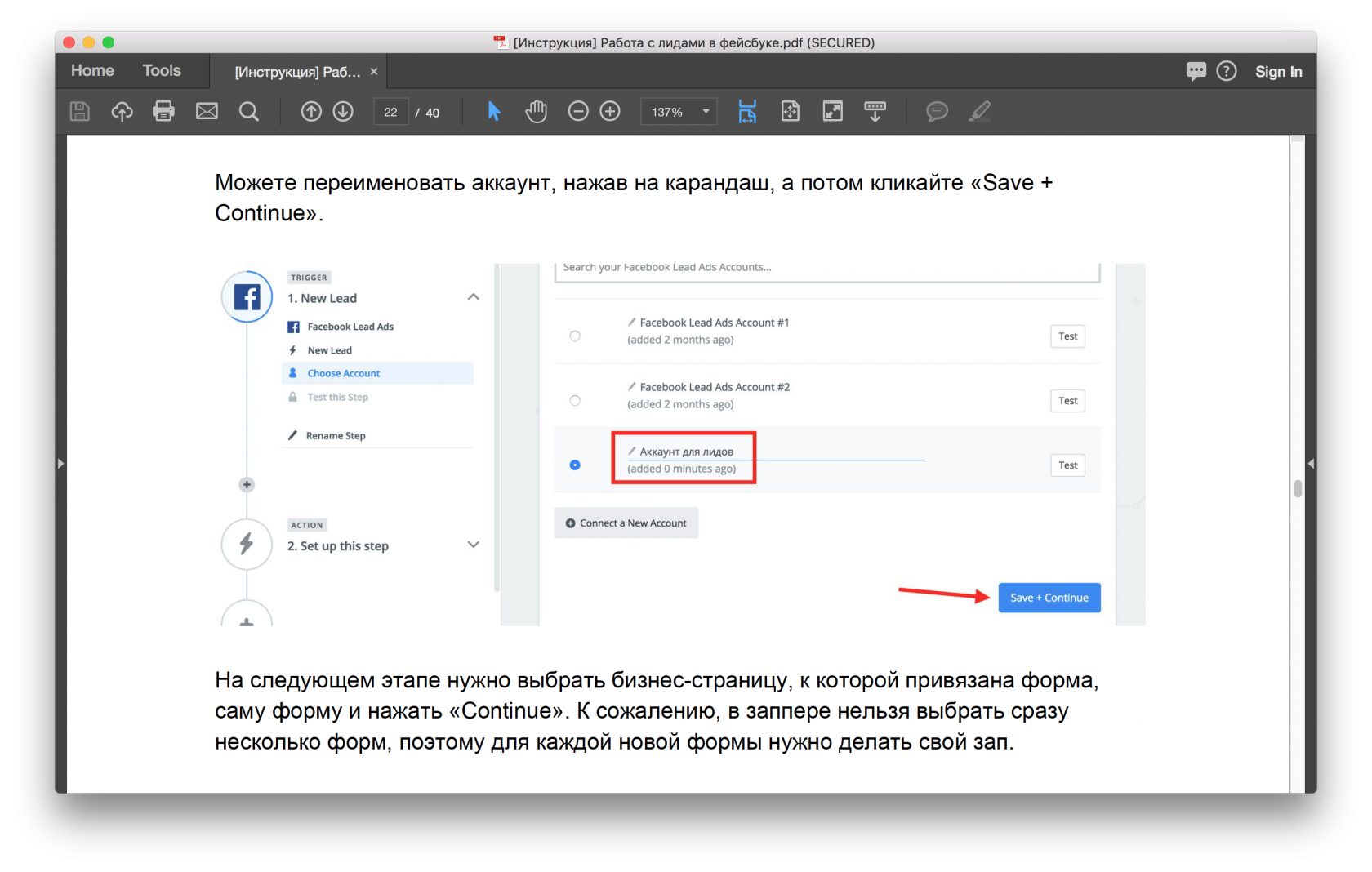Click Test button for Account #2
The height and width of the screenshot is (872, 1372).
click(1067, 401)
